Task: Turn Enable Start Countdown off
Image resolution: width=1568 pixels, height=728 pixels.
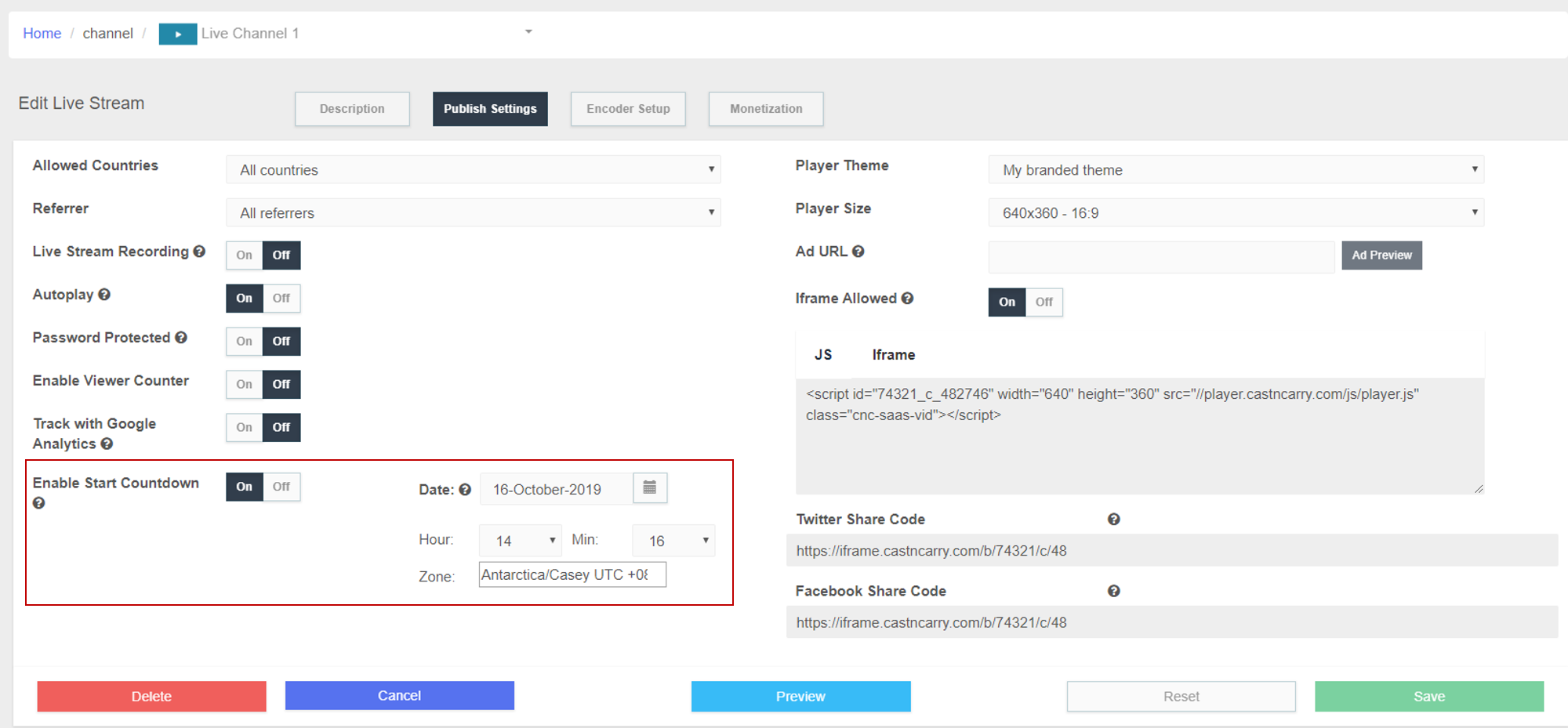Action: pyautogui.click(x=281, y=487)
